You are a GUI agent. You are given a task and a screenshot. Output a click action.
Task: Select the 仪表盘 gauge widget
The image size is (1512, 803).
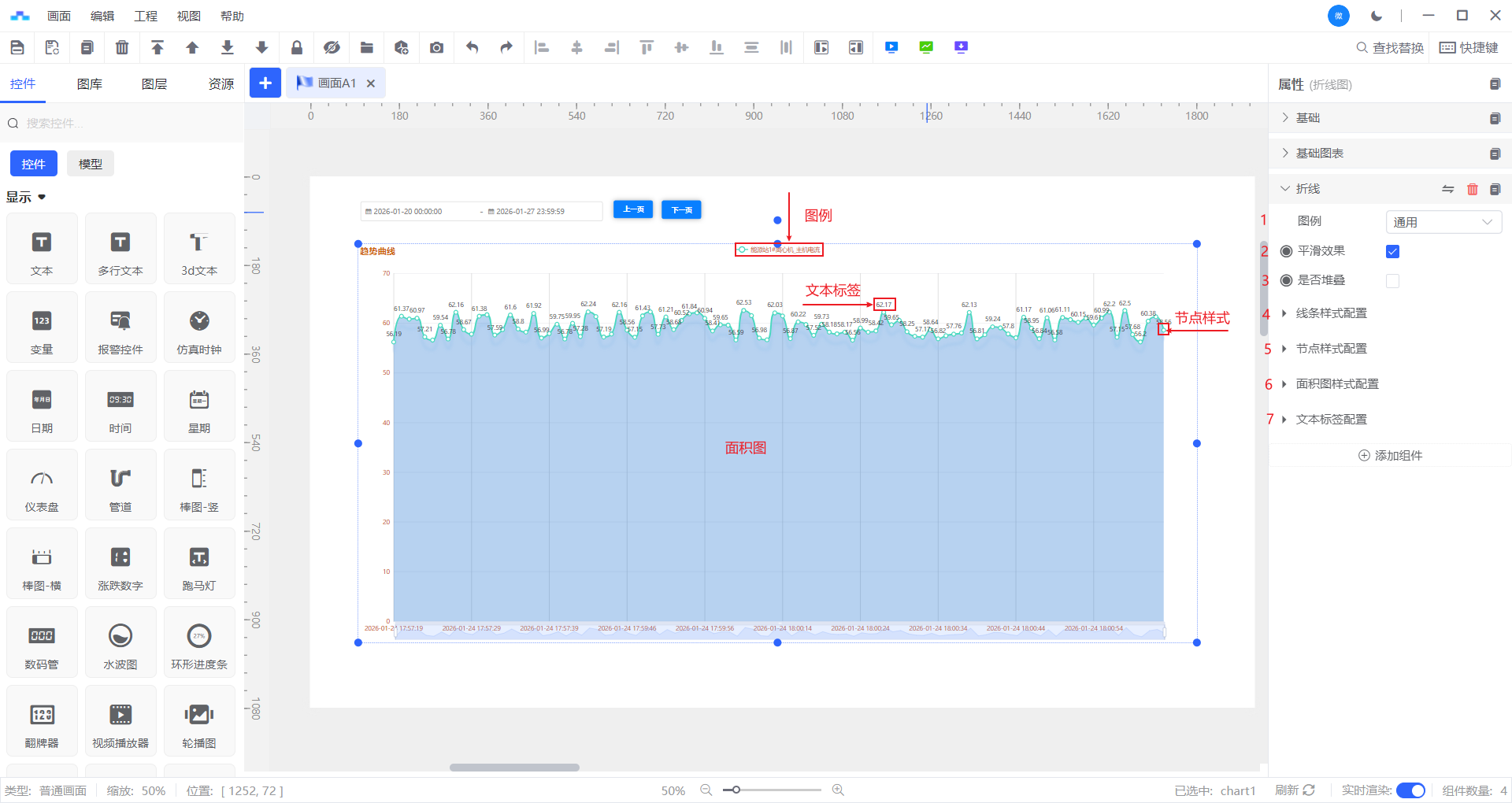click(x=42, y=485)
